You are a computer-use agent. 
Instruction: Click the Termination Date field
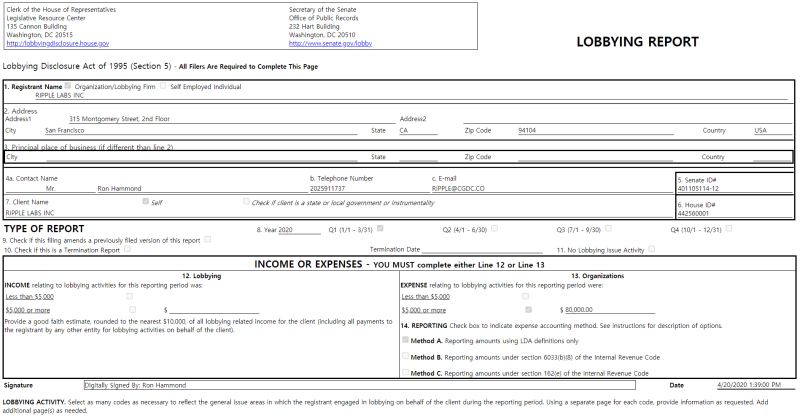coord(482,250)
